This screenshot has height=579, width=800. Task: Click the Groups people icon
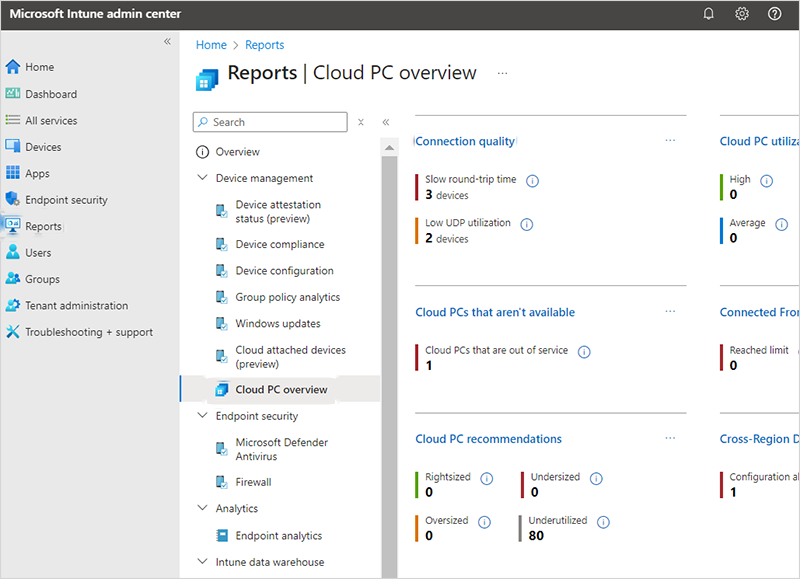point(13,279)
